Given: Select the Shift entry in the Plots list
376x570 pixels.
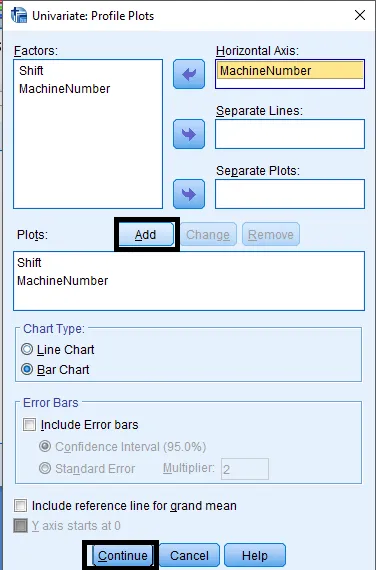Looking at the screenshot, I should (x=29, y=262).
